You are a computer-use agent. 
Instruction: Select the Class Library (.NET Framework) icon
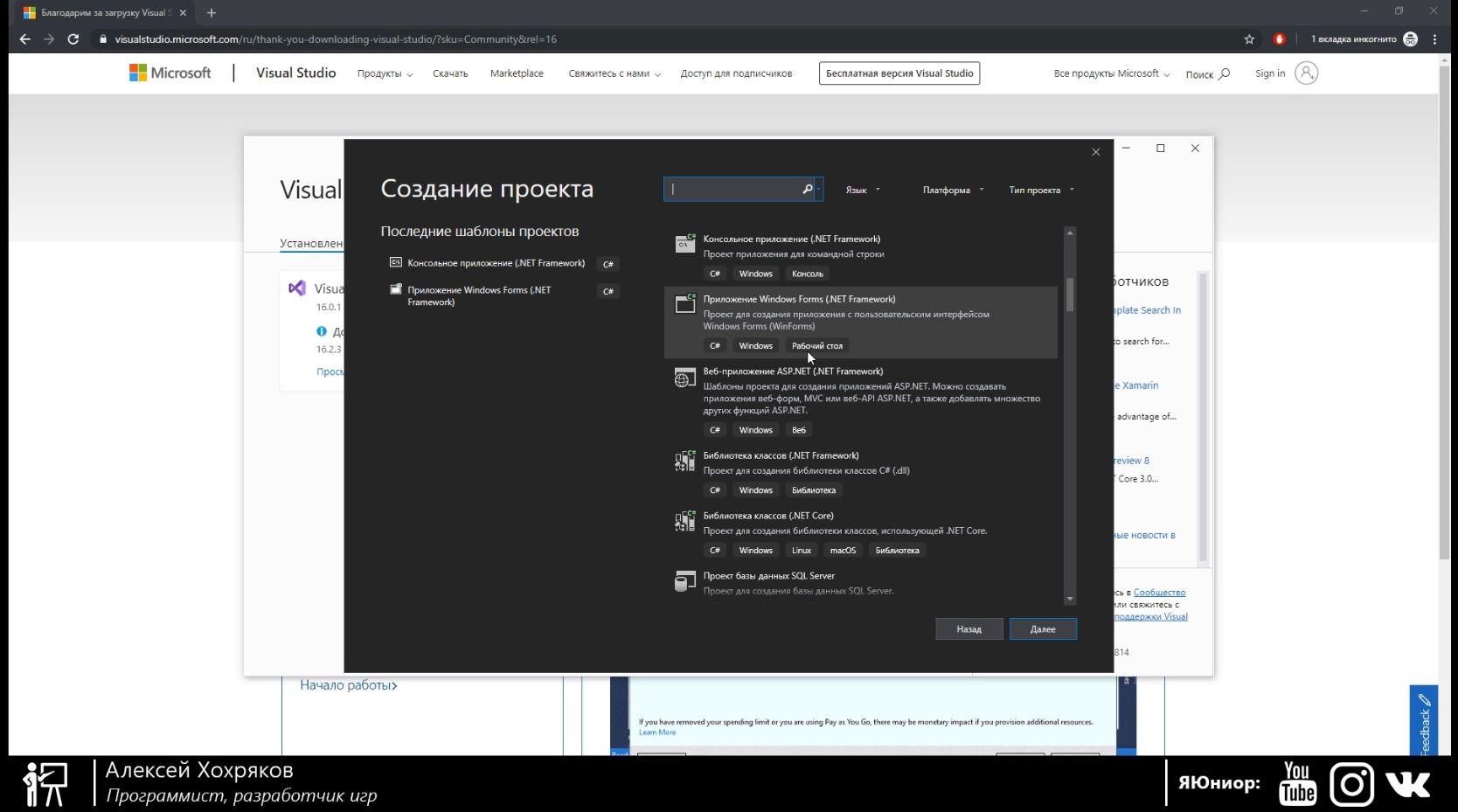click(x=685, y=461)
